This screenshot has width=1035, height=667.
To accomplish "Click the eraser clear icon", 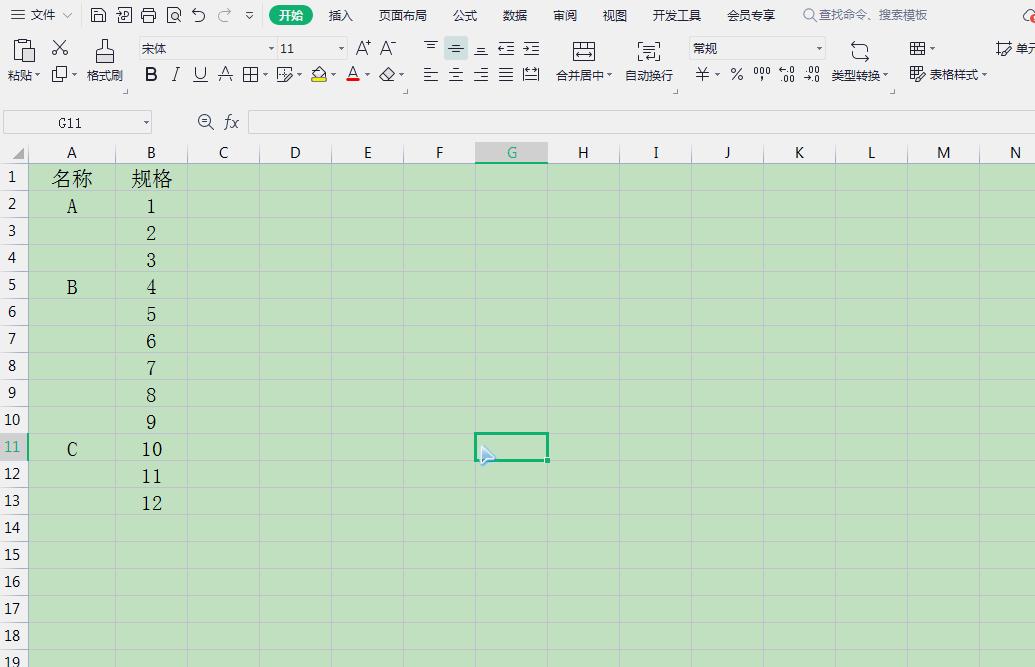I will pyautogui.click(x=387, y=75).
